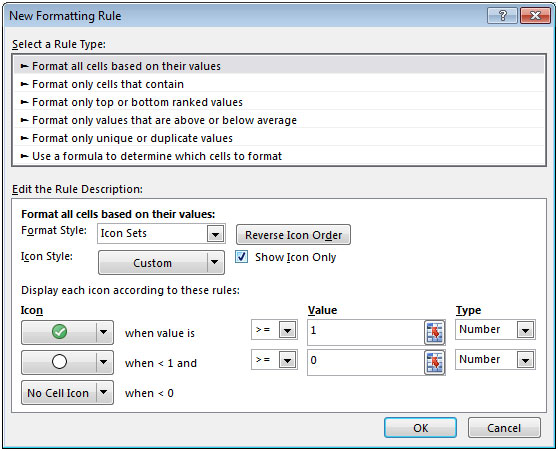Click the range selector icon for value 0

[435, 362]
